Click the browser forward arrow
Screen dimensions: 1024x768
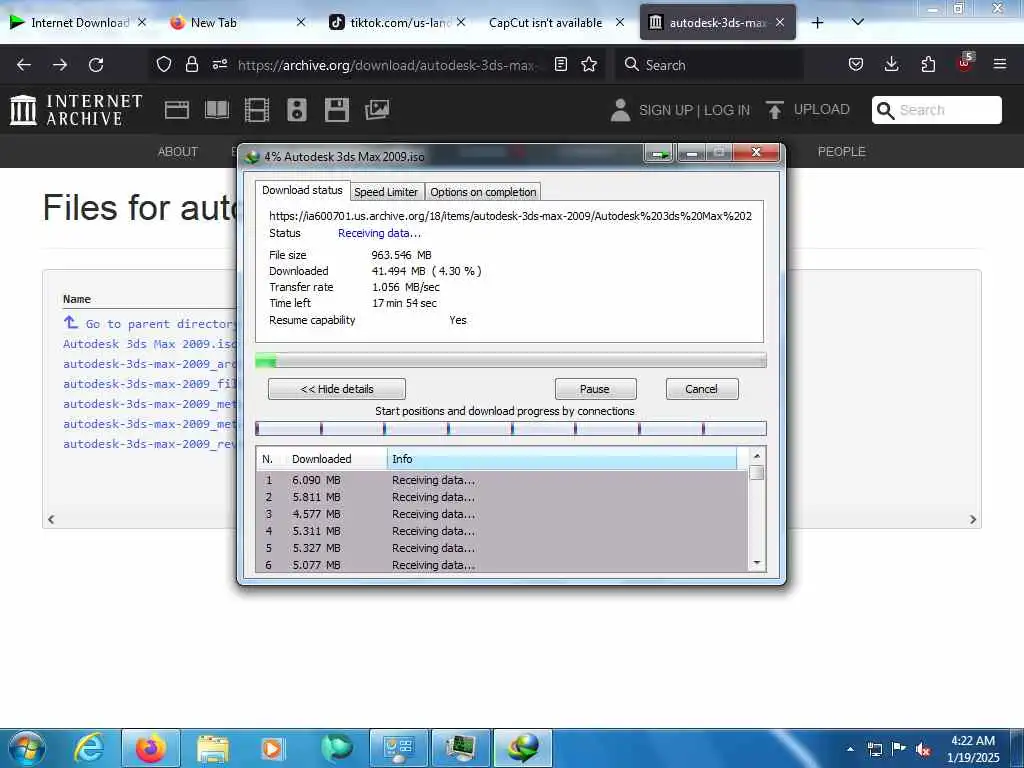[x=60, y=65]
